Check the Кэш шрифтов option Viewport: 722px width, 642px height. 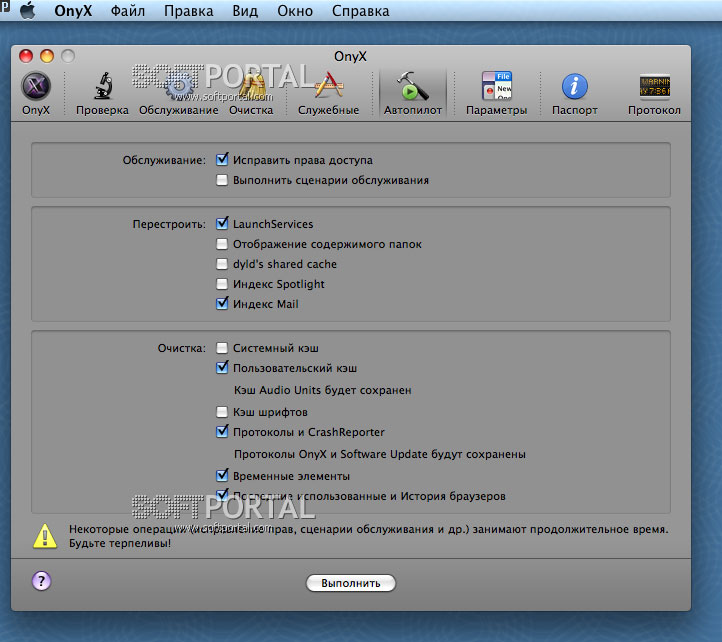tap(222, 412)
